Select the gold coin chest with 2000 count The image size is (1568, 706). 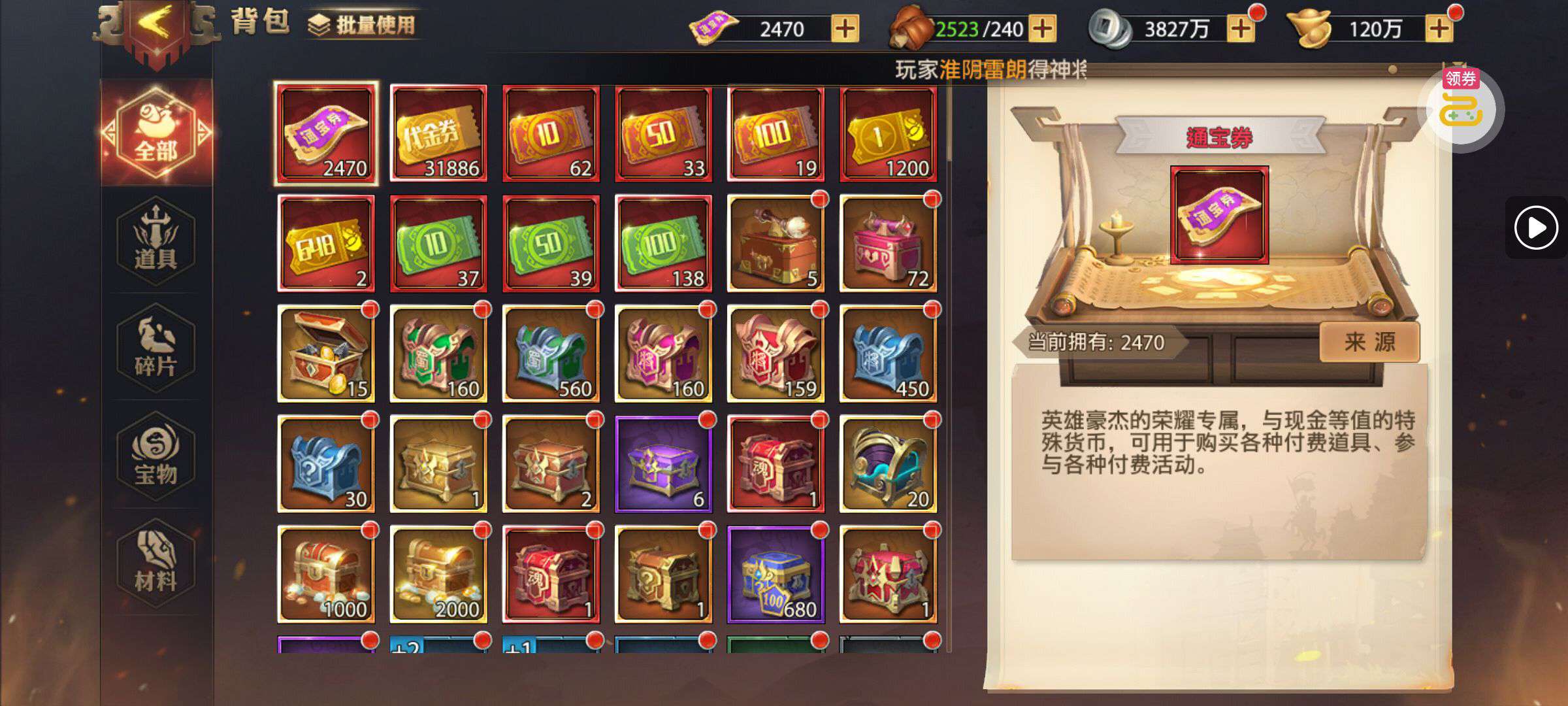tap(438, 574)
